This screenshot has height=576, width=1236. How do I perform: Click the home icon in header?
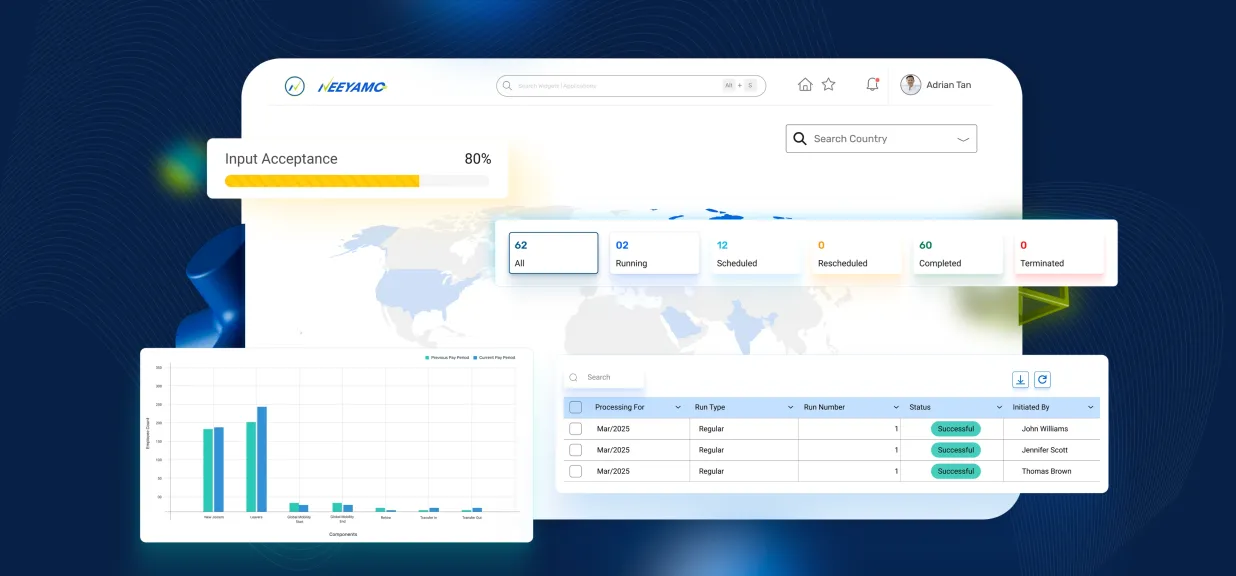coord(805,85)
